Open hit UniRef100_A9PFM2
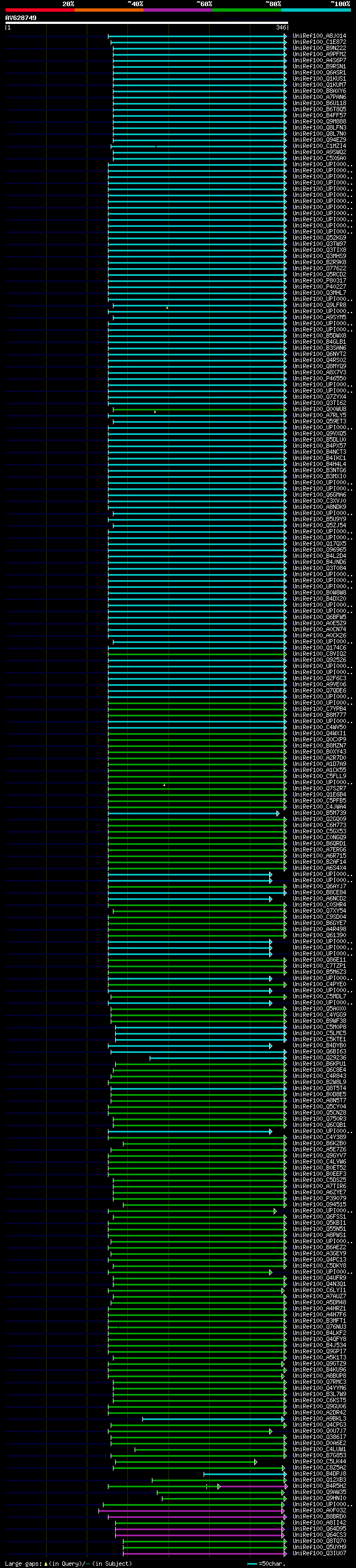Image resolution: width=356 pixels, height=1568 pixels. pyautogui.click(x=319, y=54)
